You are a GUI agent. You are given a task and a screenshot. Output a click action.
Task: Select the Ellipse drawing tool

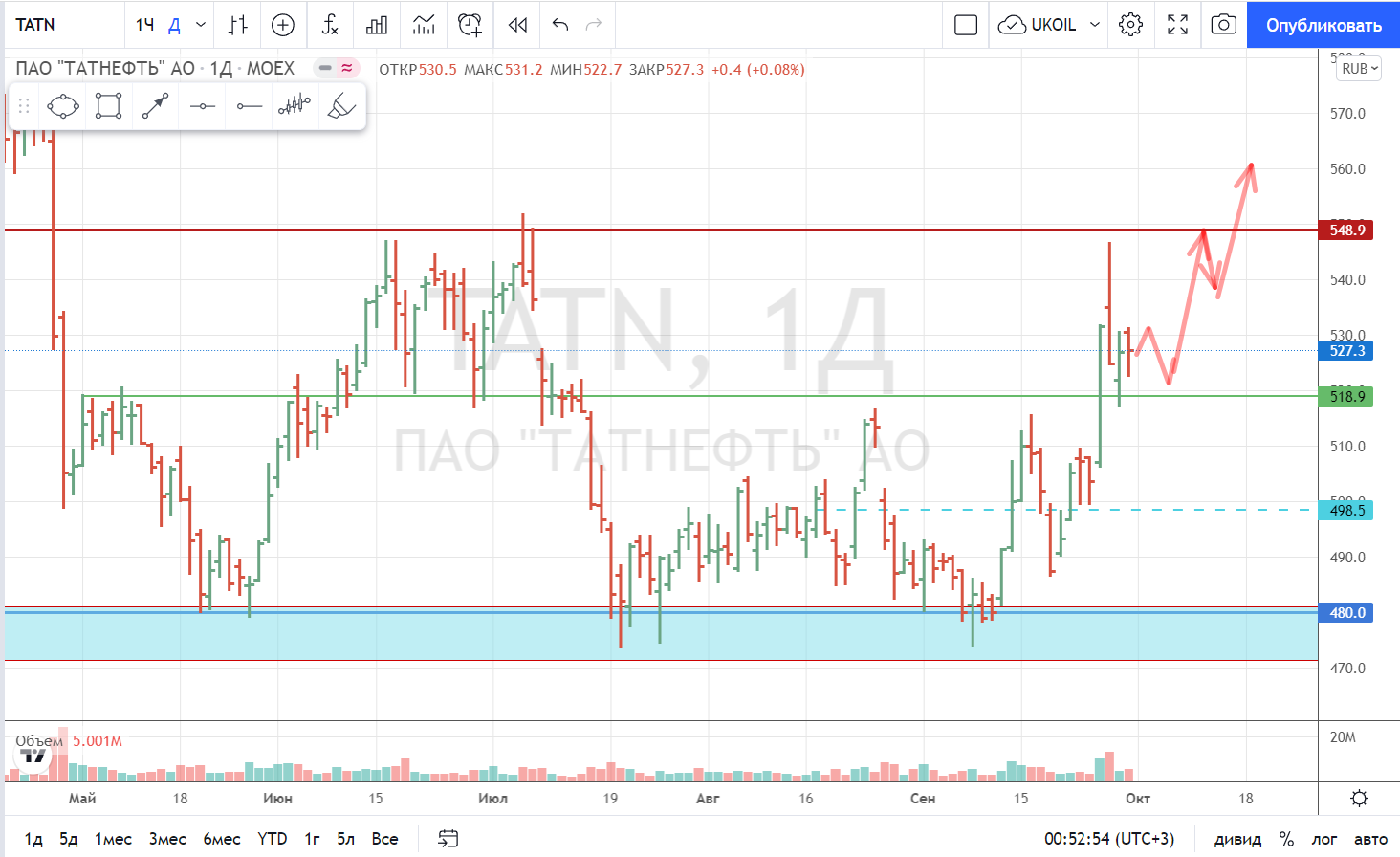[63, 106]
